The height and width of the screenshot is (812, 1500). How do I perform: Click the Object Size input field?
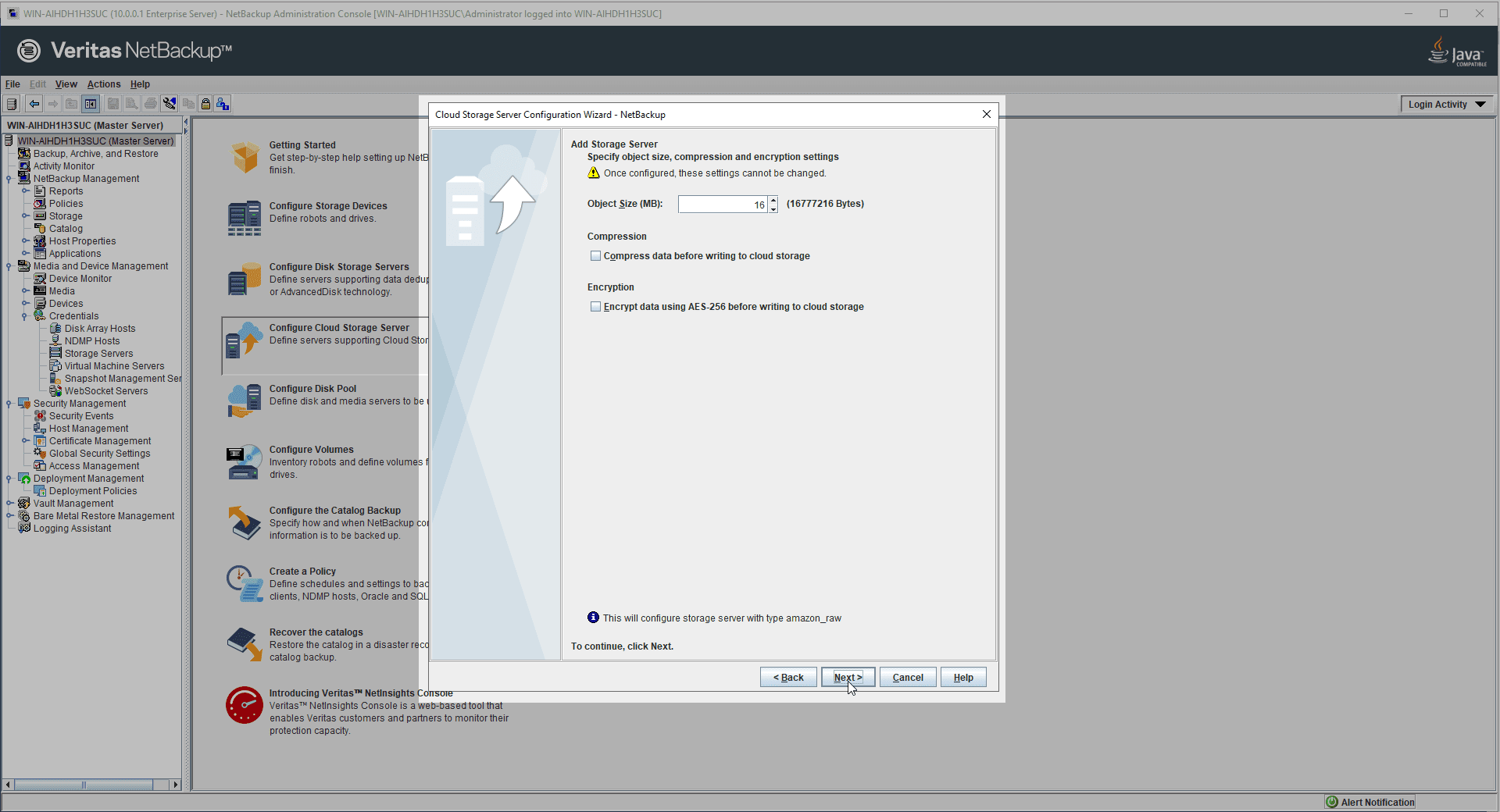click(x=723, y=205)
